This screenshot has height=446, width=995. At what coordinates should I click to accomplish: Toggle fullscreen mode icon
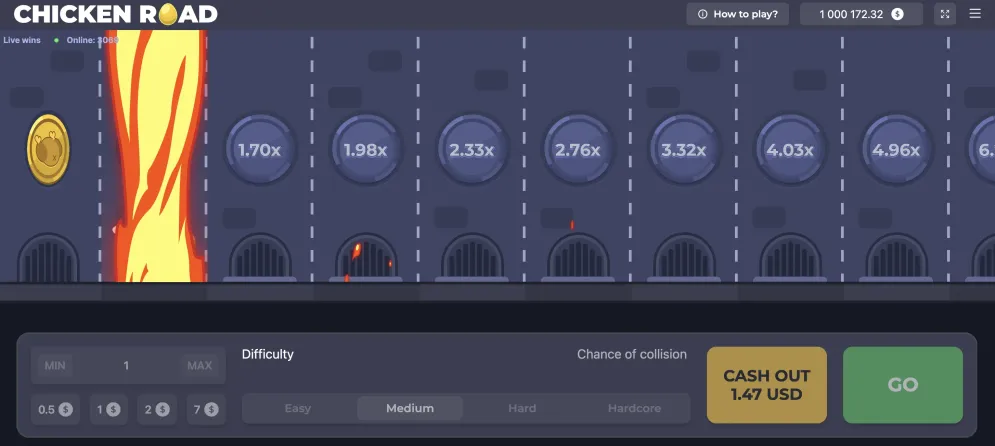point(945,14)
